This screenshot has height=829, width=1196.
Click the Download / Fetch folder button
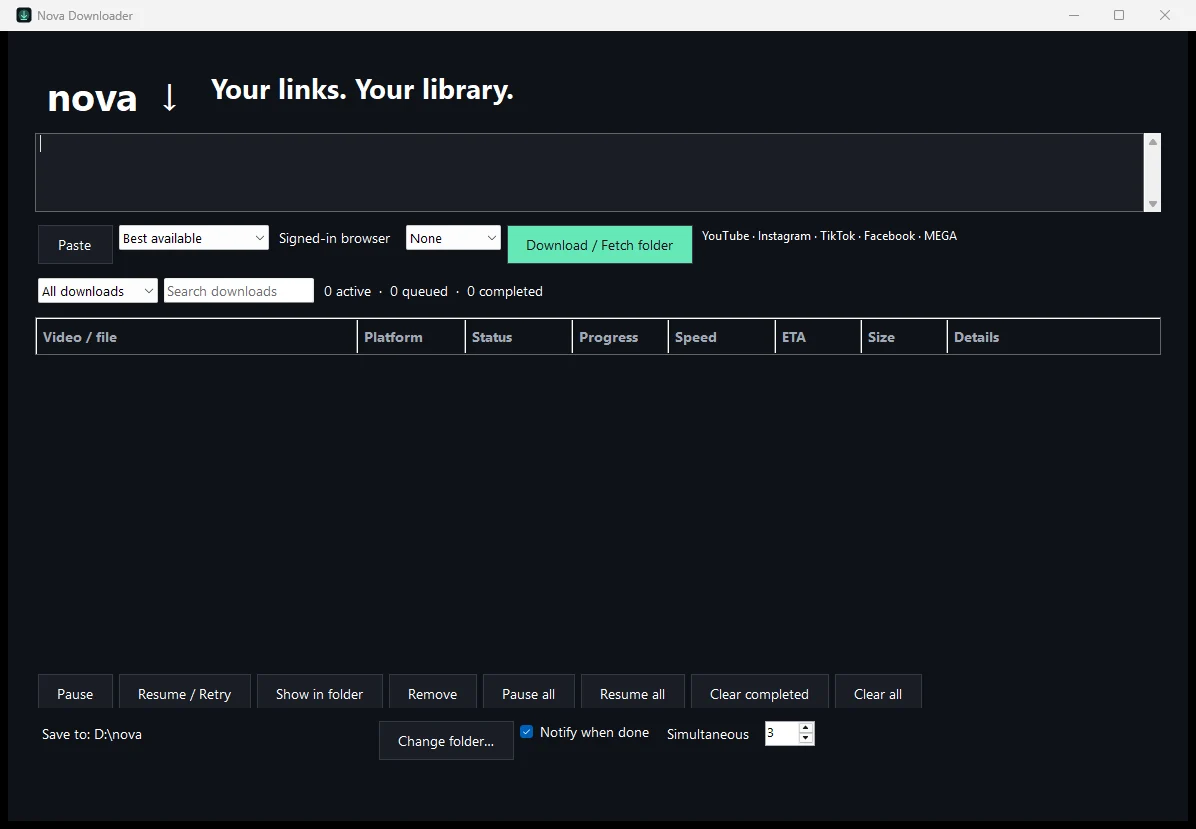pyautogui.click(x=600, y=245)
